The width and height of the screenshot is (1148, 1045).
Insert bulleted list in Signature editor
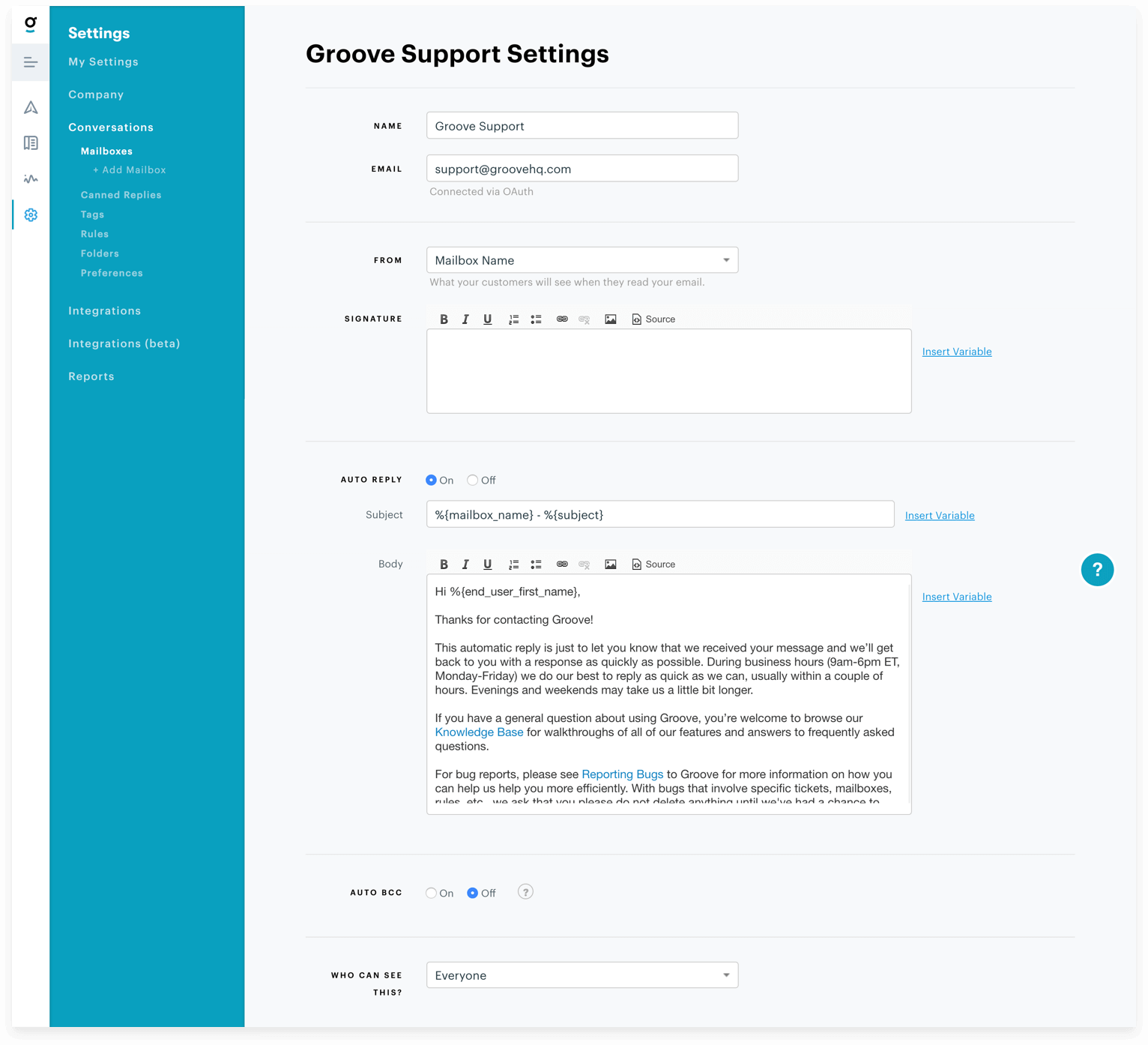(536, 319)
